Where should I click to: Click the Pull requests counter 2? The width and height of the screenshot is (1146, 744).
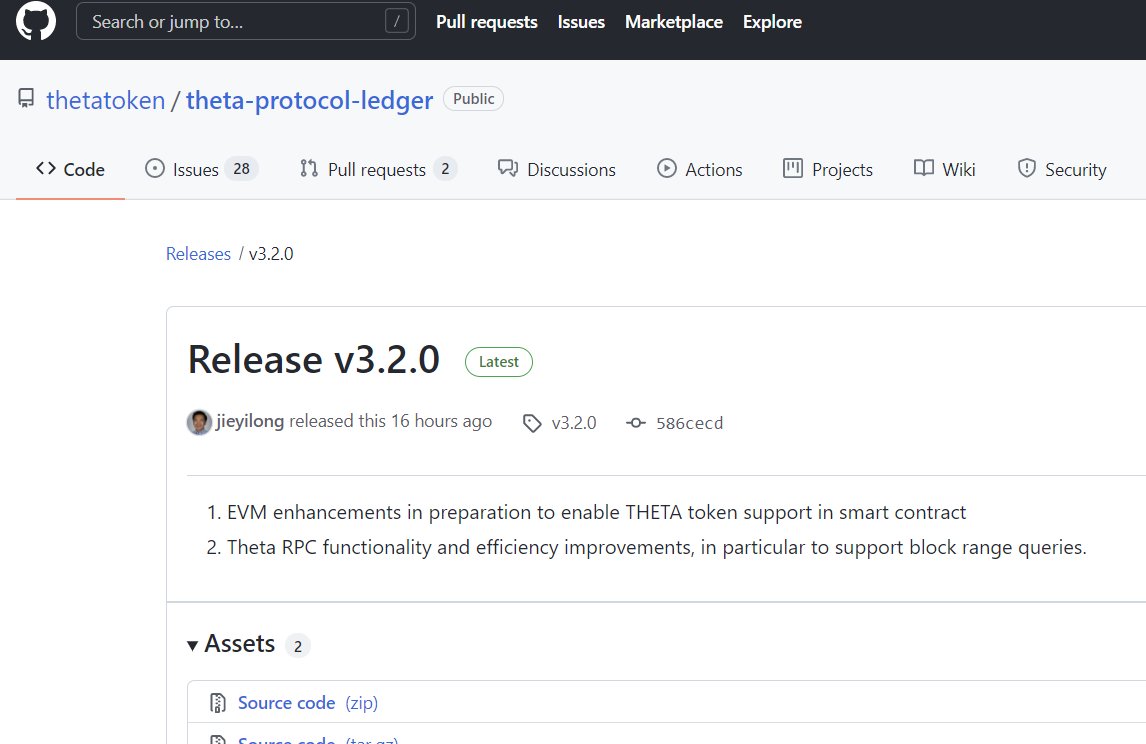445,169
